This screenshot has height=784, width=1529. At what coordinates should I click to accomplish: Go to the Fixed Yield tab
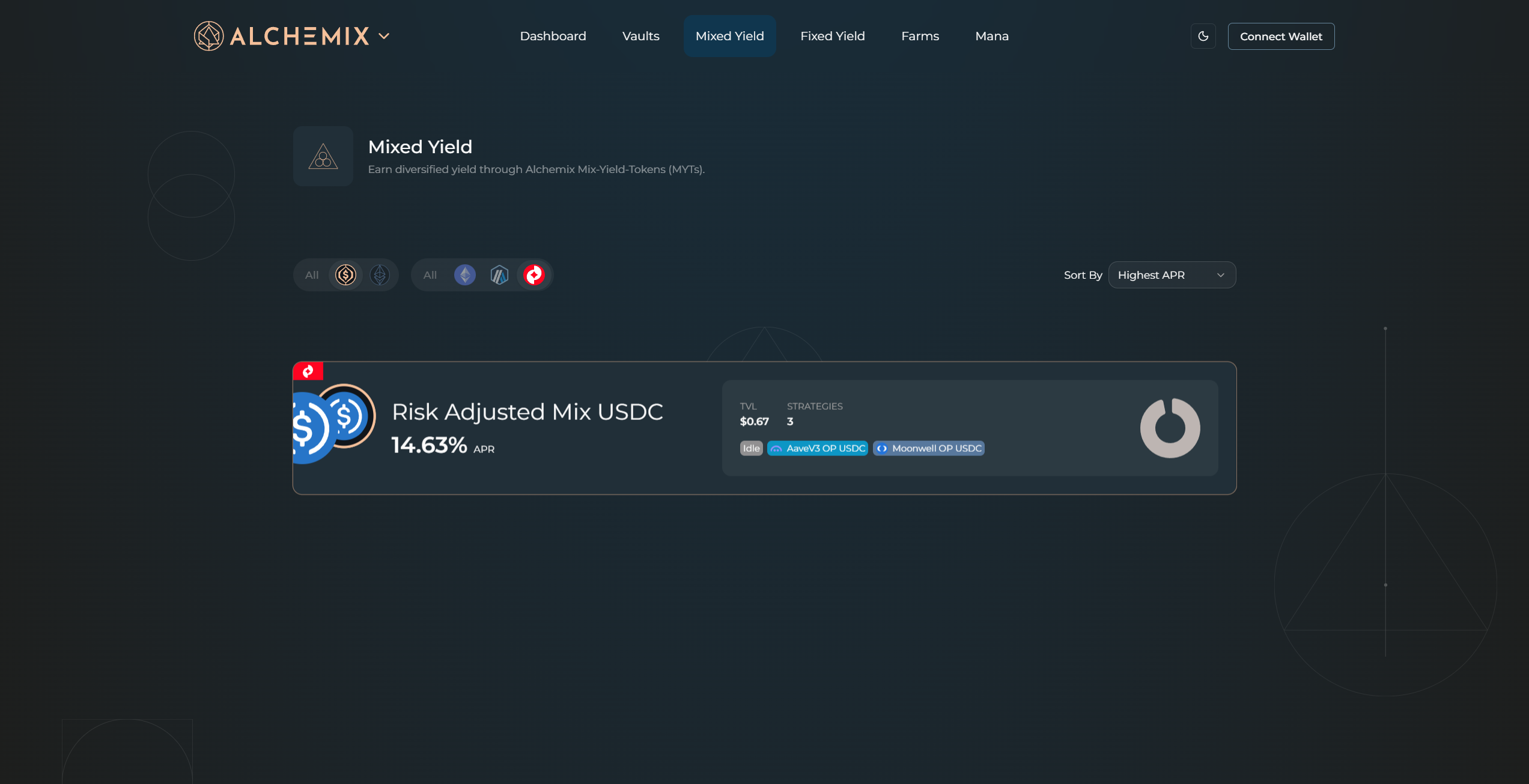coord(832,36)
